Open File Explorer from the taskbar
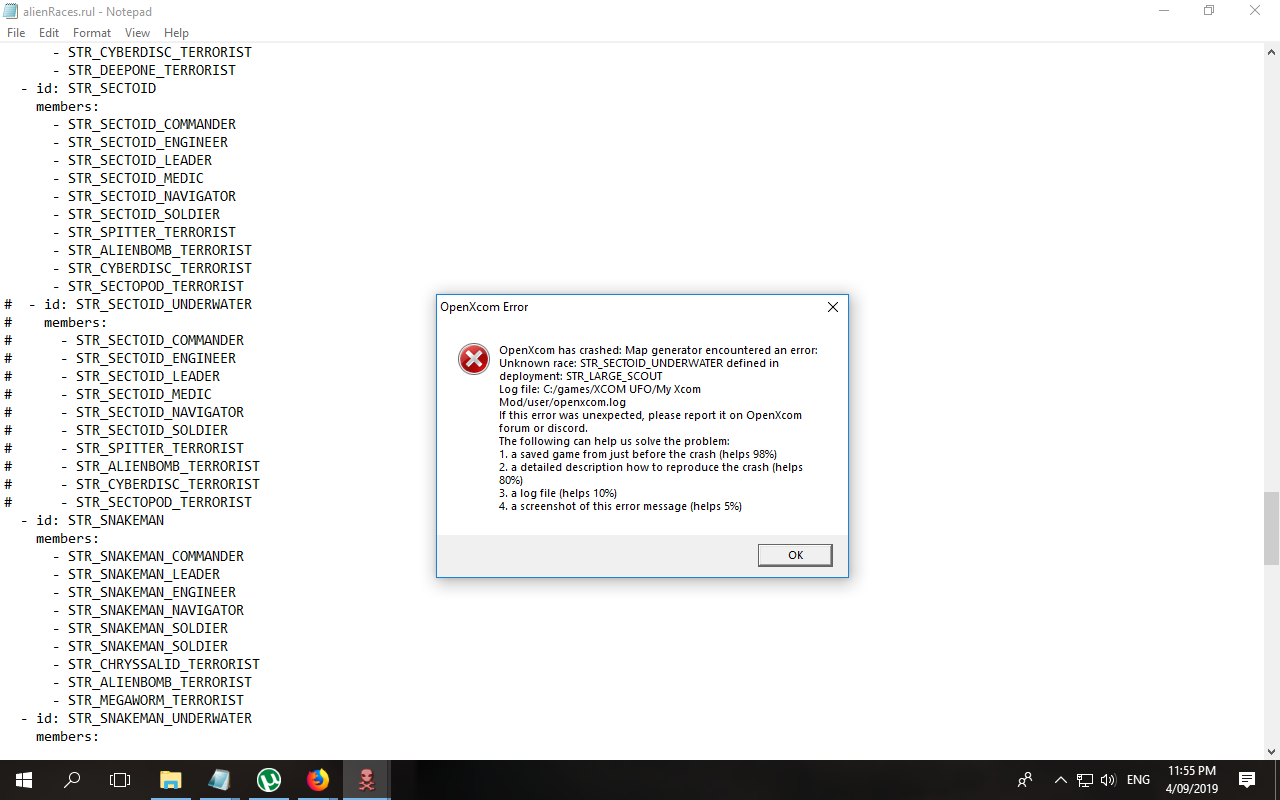The image size is (1280, 800). pyautogui.click(x=170, y=780)
